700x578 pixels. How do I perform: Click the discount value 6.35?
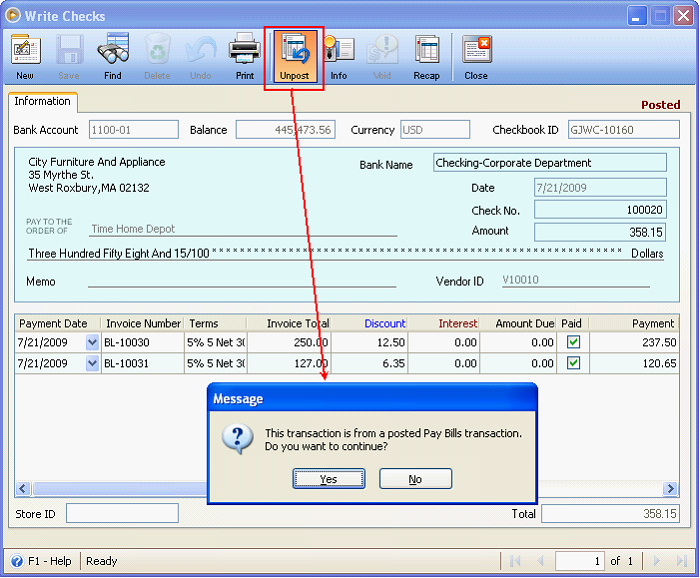tap(369, 363)
